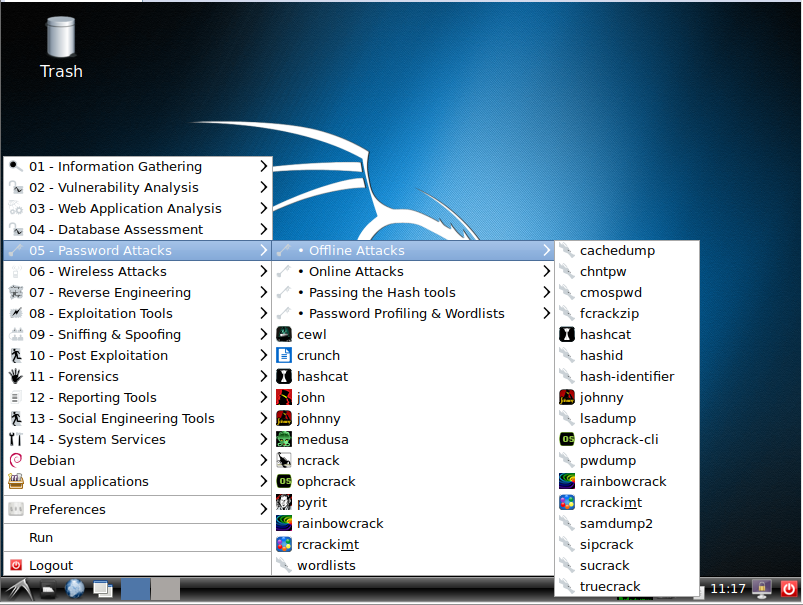Viewport: 803px width, 605px height.
Task: Select pwdump entry
Action: (627, 461)
